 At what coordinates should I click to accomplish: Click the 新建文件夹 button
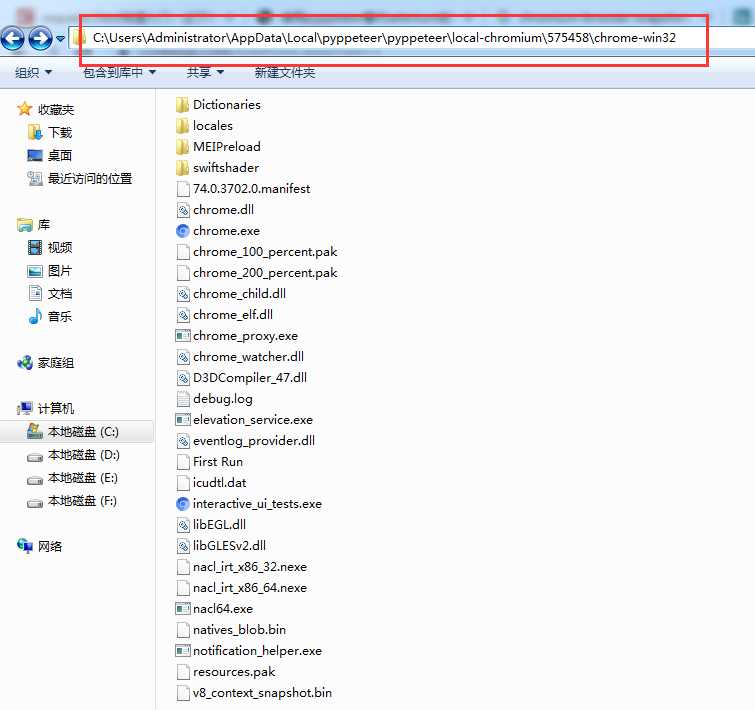(x=285, y=73)
